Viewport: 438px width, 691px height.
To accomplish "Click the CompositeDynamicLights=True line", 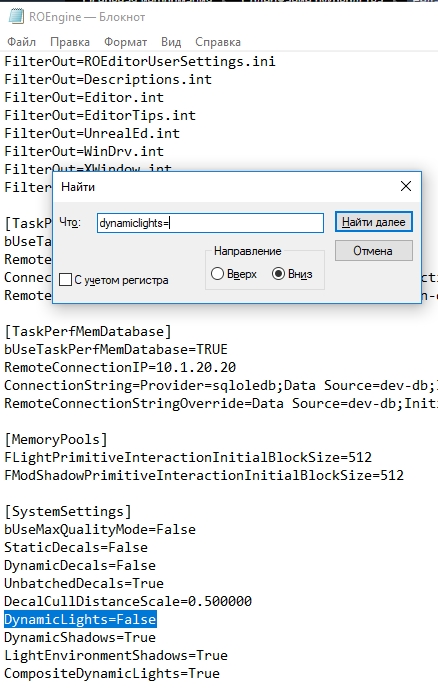I will pyautogui.click(x=112, y=673).
